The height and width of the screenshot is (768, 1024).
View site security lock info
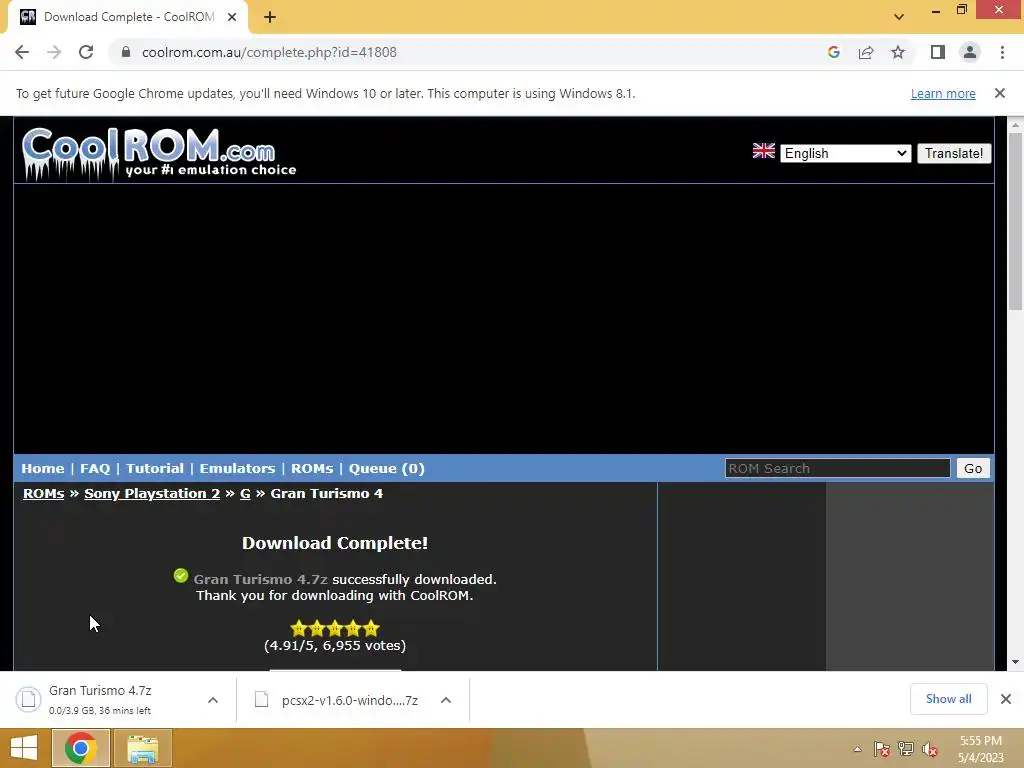tap(126, 52)
